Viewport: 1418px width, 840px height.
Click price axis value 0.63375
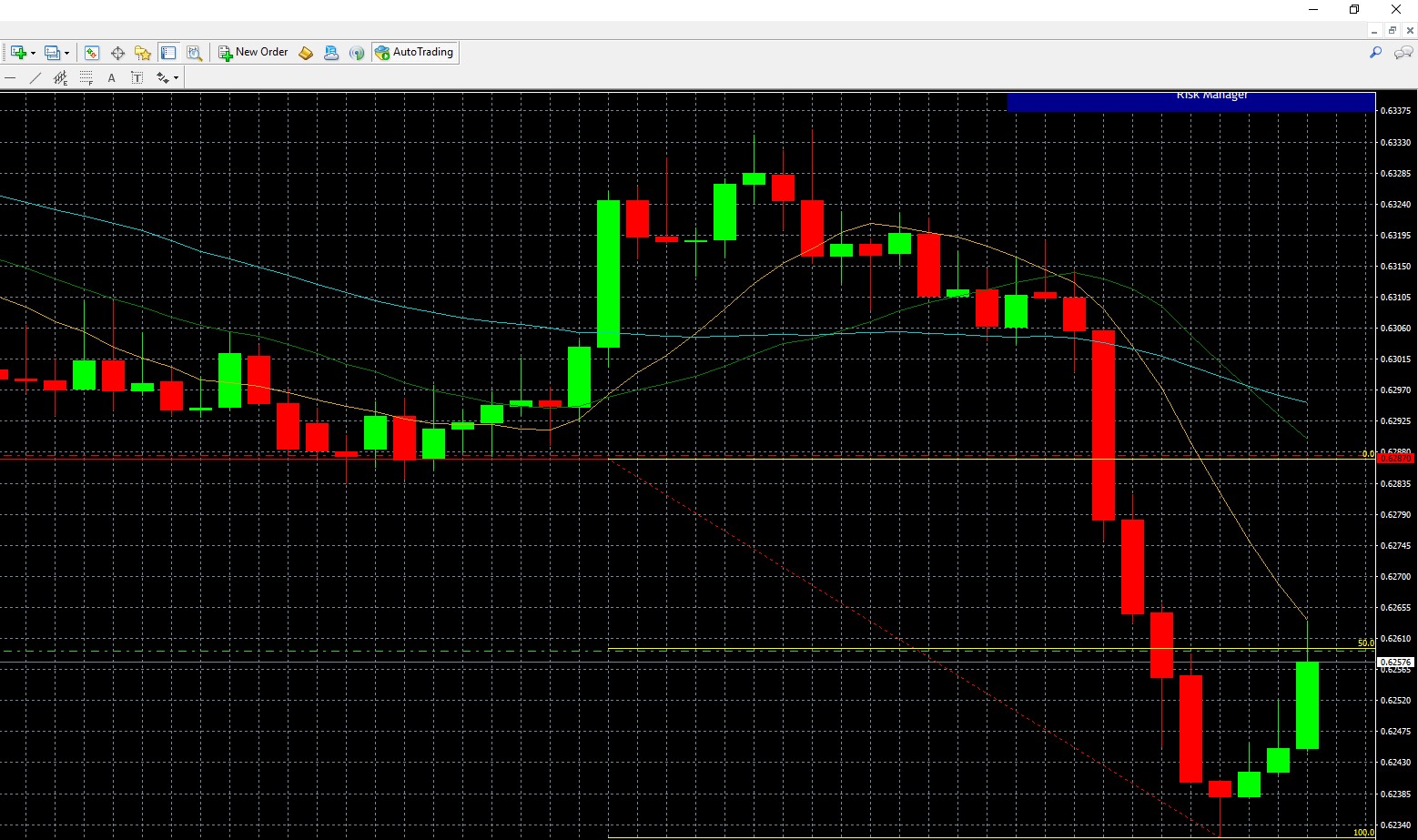coord(1396,111)
